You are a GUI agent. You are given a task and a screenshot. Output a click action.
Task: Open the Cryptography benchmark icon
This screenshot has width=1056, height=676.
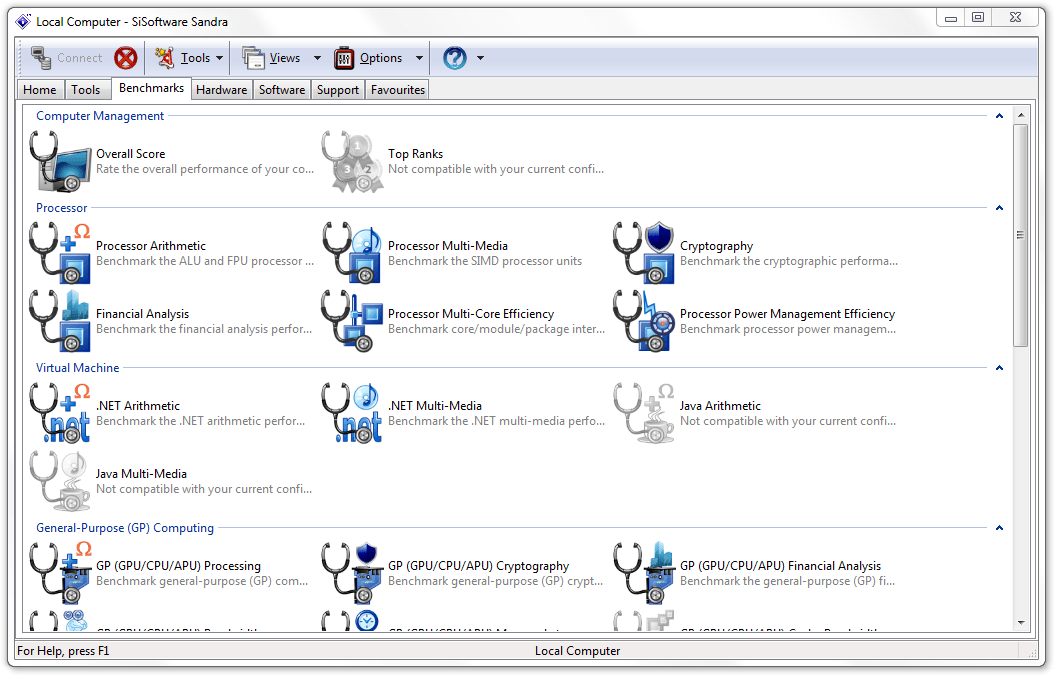[644, 254]
